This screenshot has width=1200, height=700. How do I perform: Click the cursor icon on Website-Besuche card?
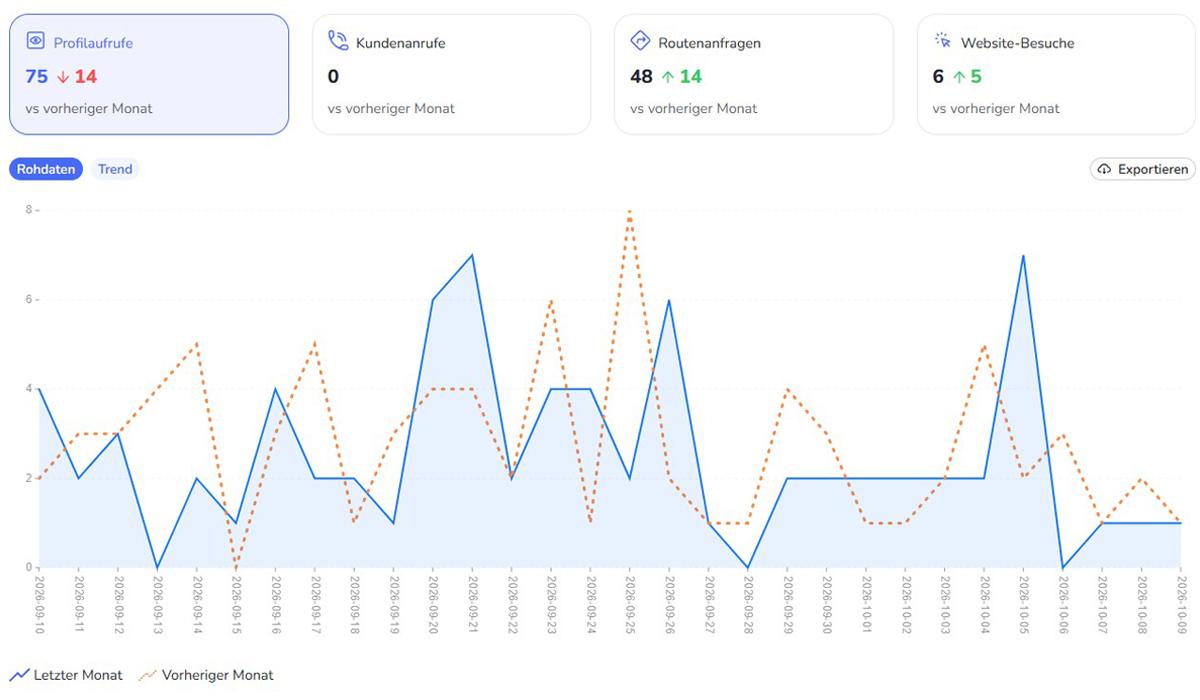[x=942, y=41]
